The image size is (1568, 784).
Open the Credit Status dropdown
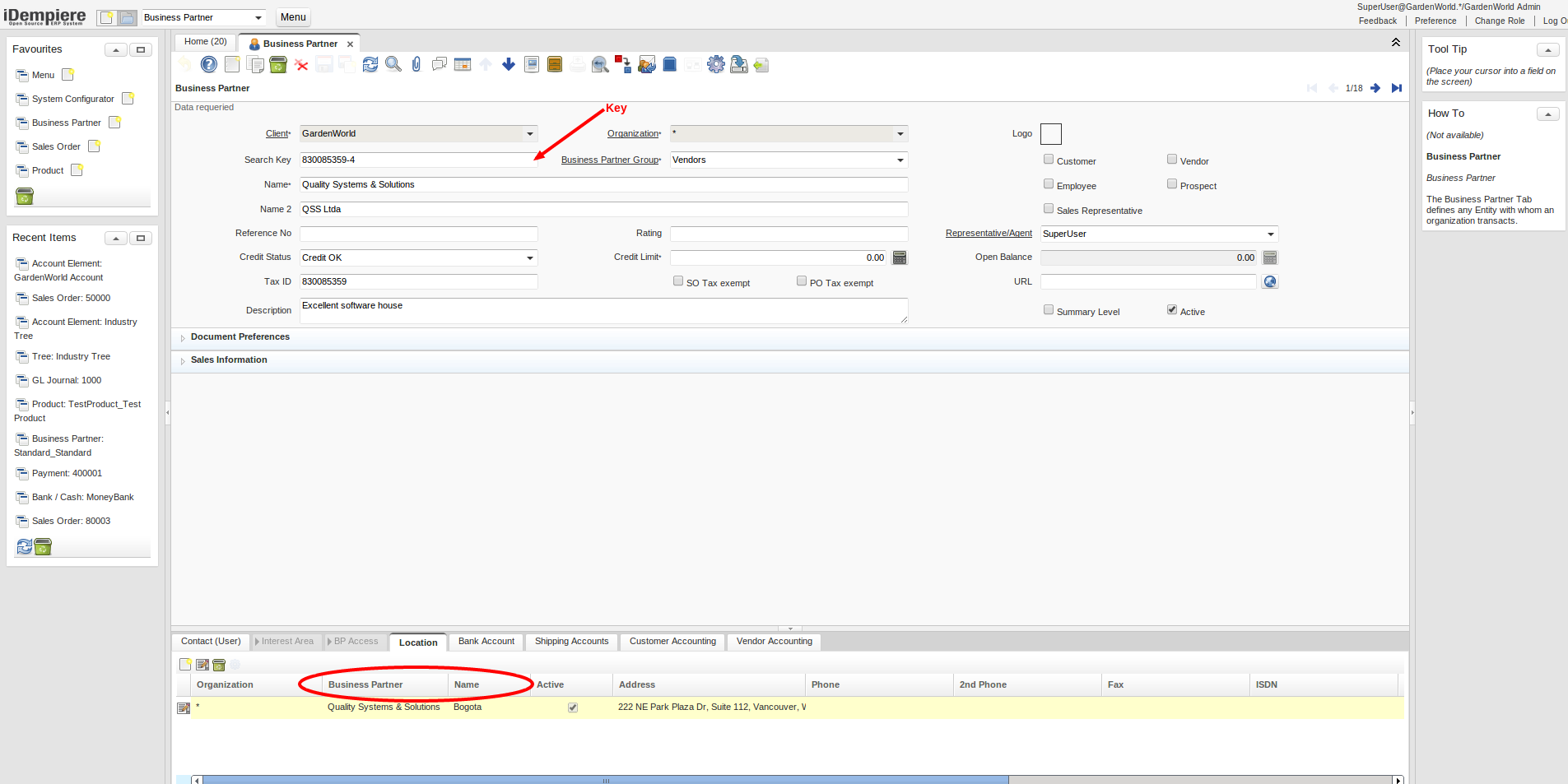[x=529, y=257]
